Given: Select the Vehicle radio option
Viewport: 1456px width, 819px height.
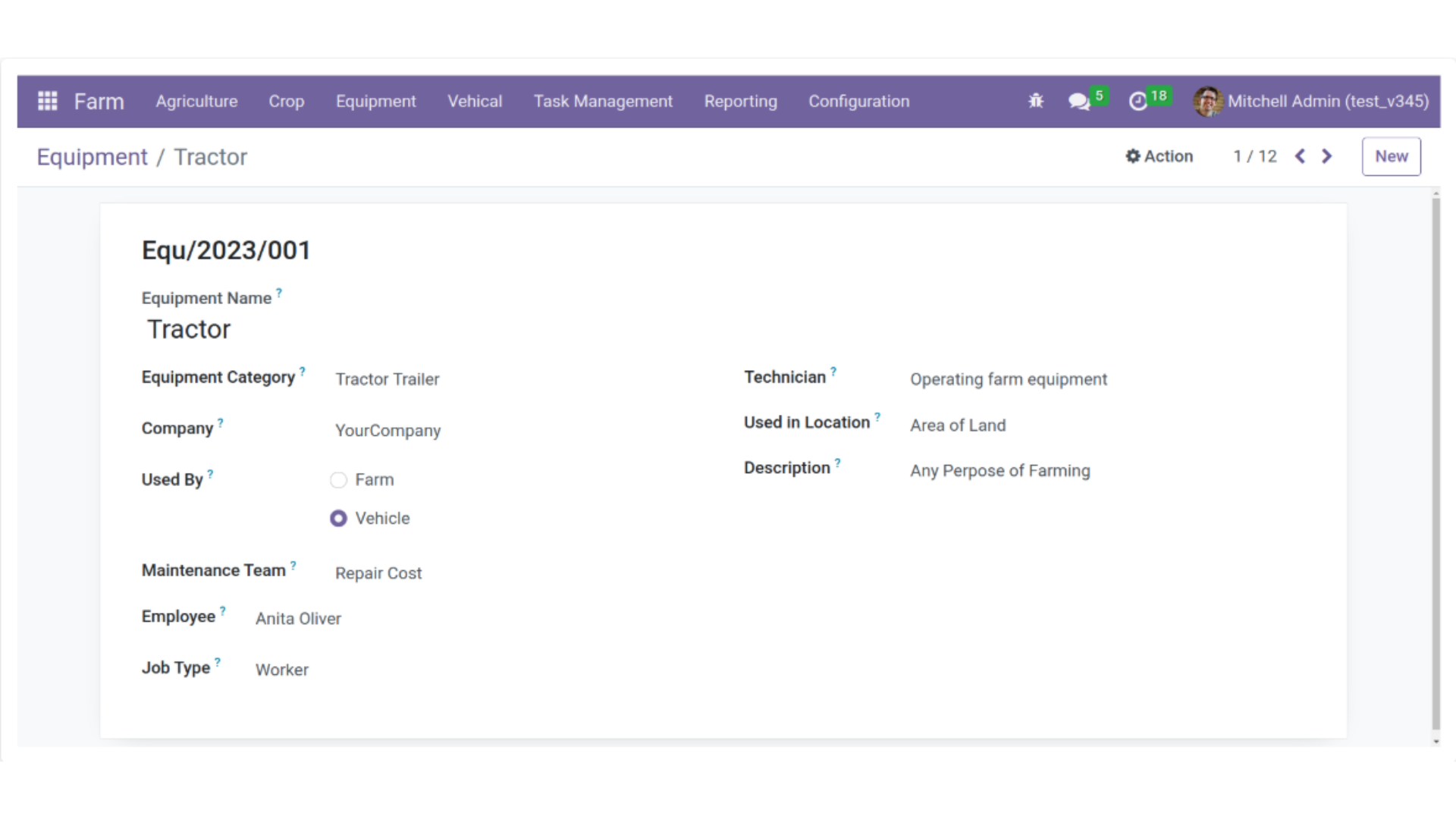Looking at the screenshot, I should coord(338,519).
